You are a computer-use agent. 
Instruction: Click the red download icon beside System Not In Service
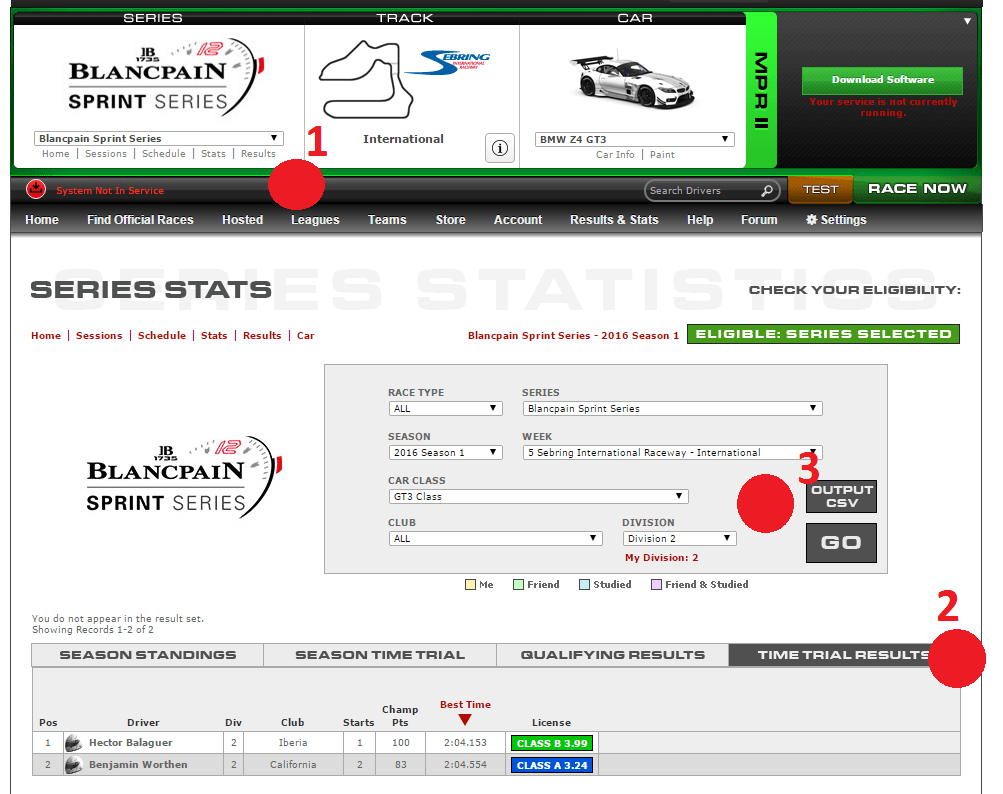pos(36,189)
